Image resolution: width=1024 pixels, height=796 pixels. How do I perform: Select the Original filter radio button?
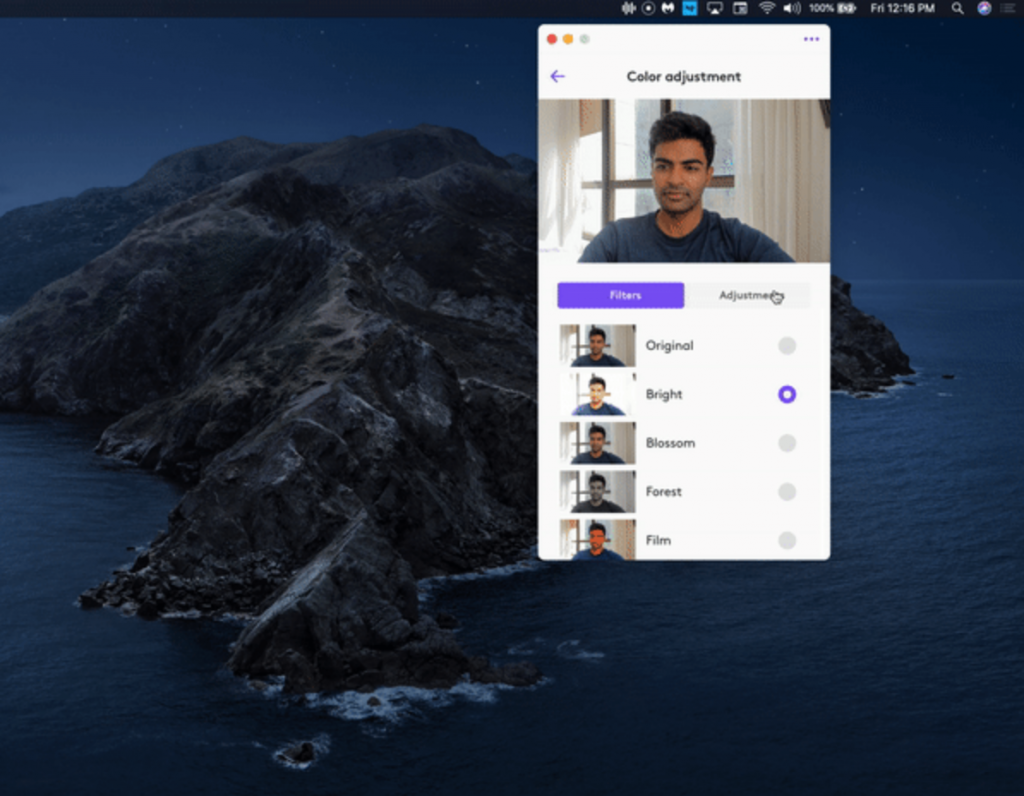click(787, 345)
